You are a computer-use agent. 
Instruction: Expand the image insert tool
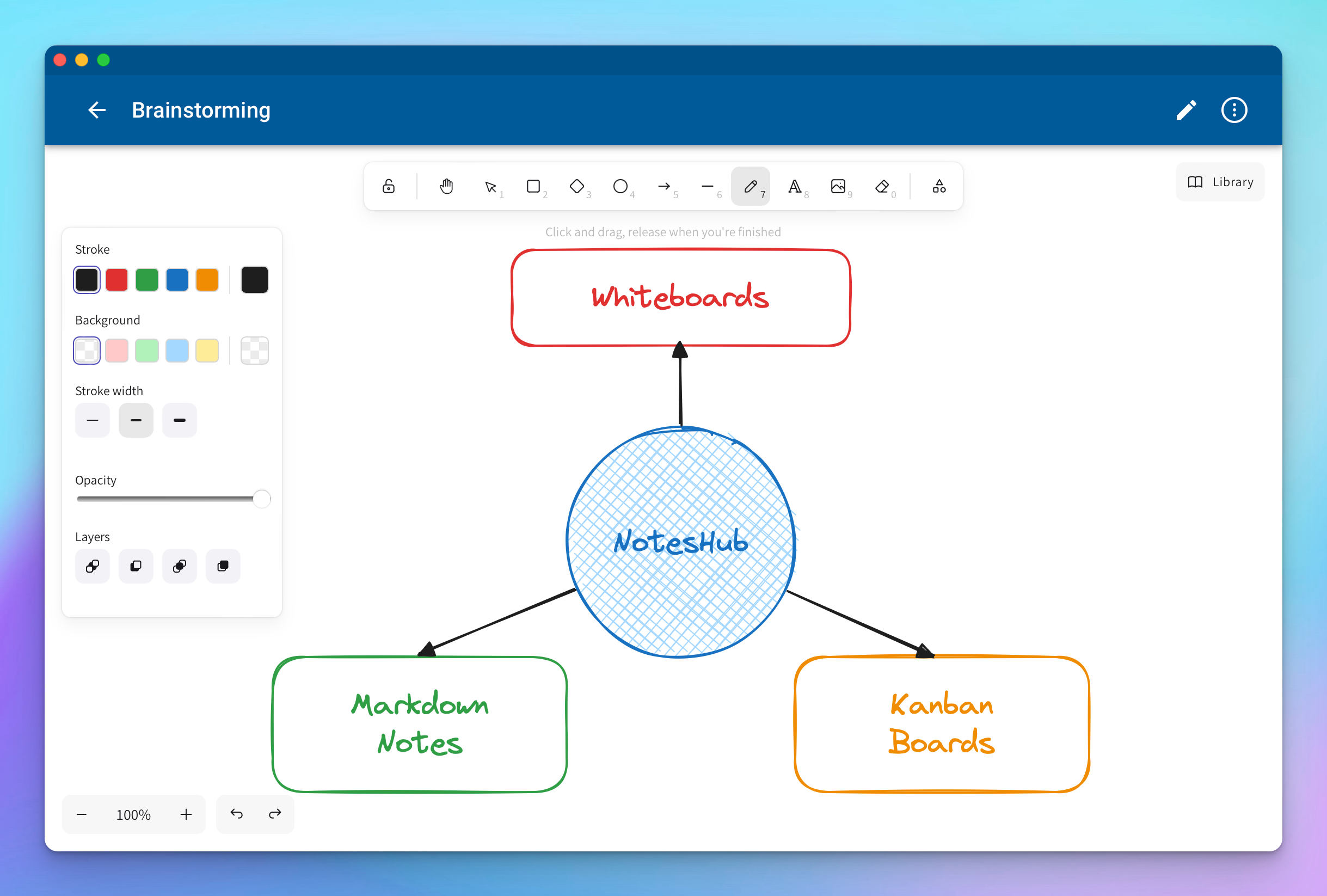pyautogui.click(x=838, y=186)
